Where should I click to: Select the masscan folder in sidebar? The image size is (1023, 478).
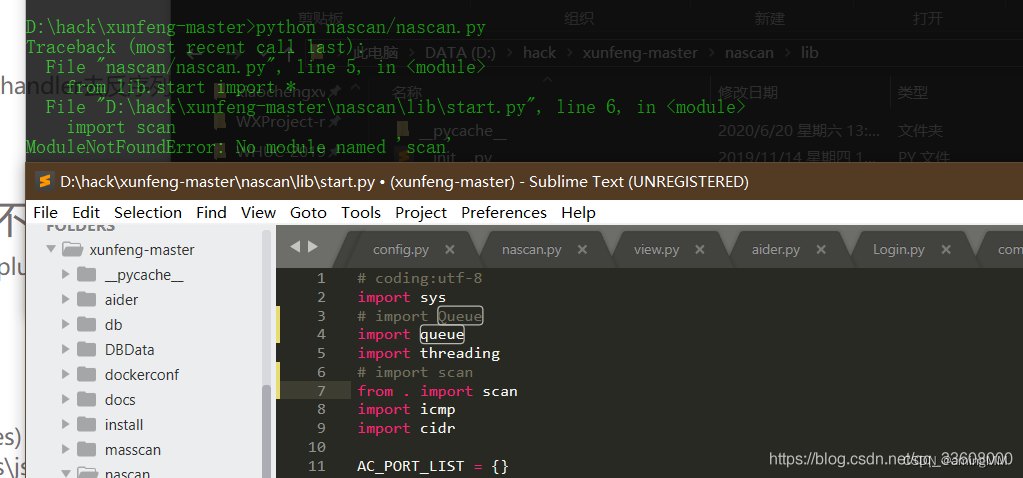tap(132, 450)
